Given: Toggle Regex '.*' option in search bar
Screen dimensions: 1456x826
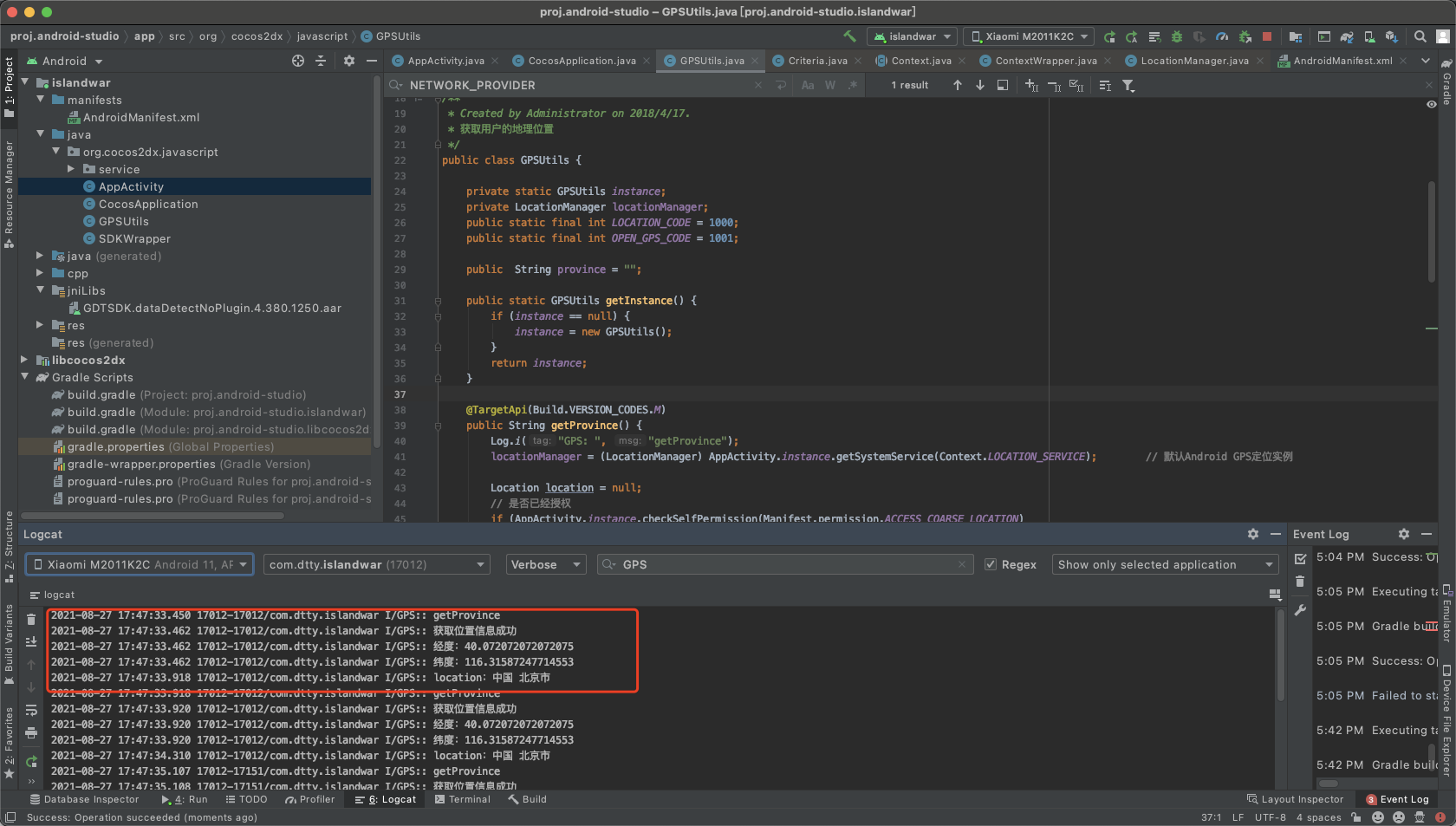Looking at the screenshot, I should 853,85.
